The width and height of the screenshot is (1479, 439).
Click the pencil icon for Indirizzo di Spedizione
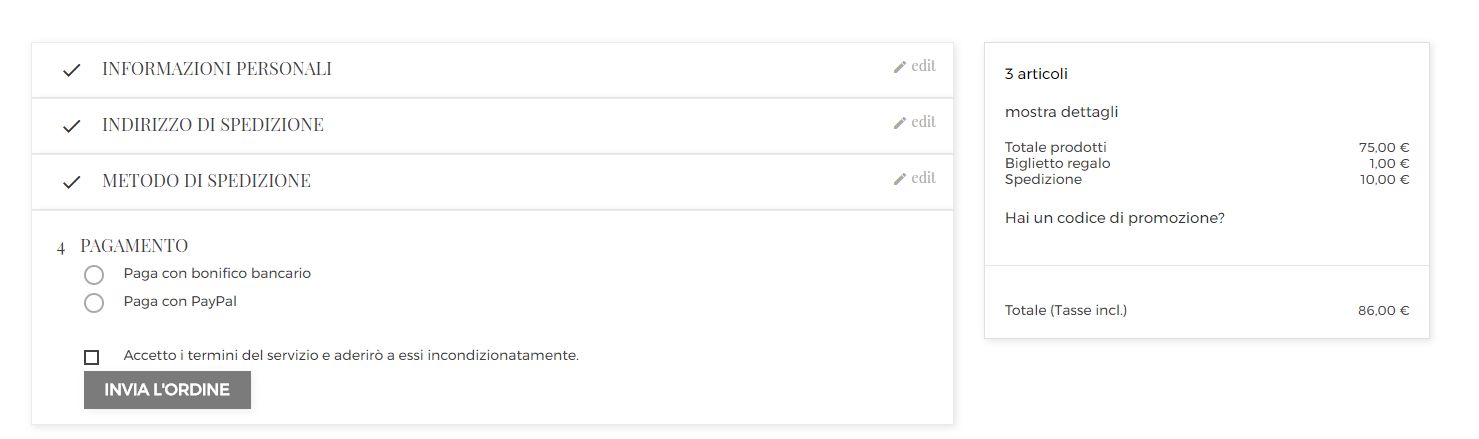(x=900, y=123)
